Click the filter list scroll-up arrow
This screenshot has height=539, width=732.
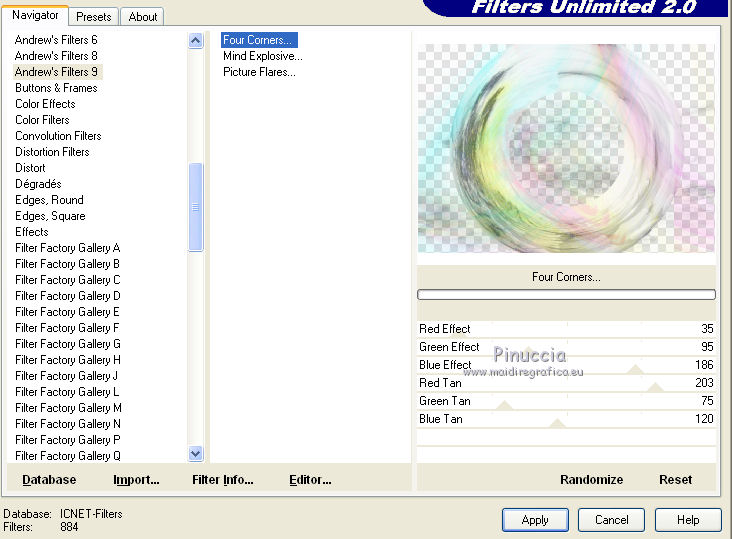point(196,41)
